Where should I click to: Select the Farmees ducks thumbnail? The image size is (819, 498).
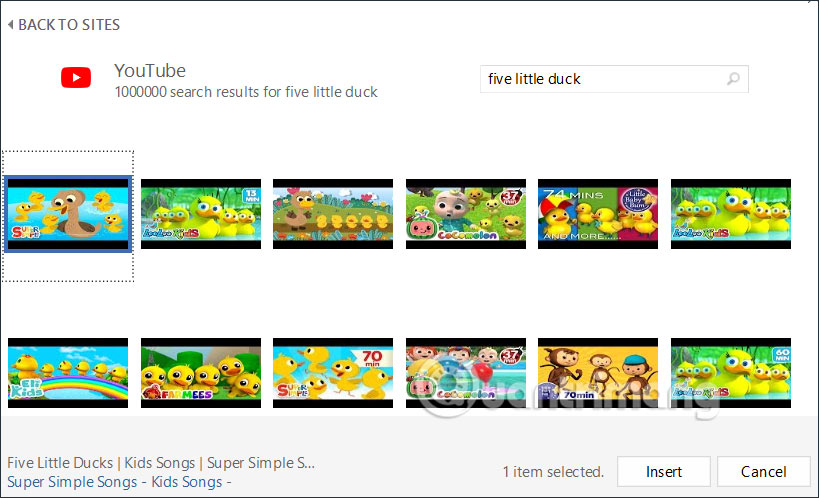coord(201,373)
